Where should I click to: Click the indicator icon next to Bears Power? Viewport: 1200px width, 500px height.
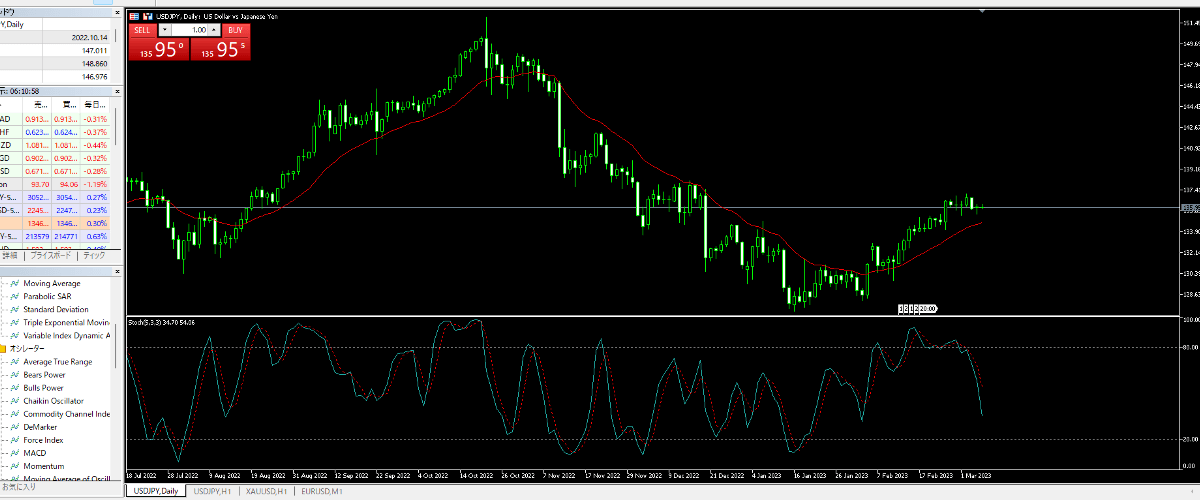(16, 375)
